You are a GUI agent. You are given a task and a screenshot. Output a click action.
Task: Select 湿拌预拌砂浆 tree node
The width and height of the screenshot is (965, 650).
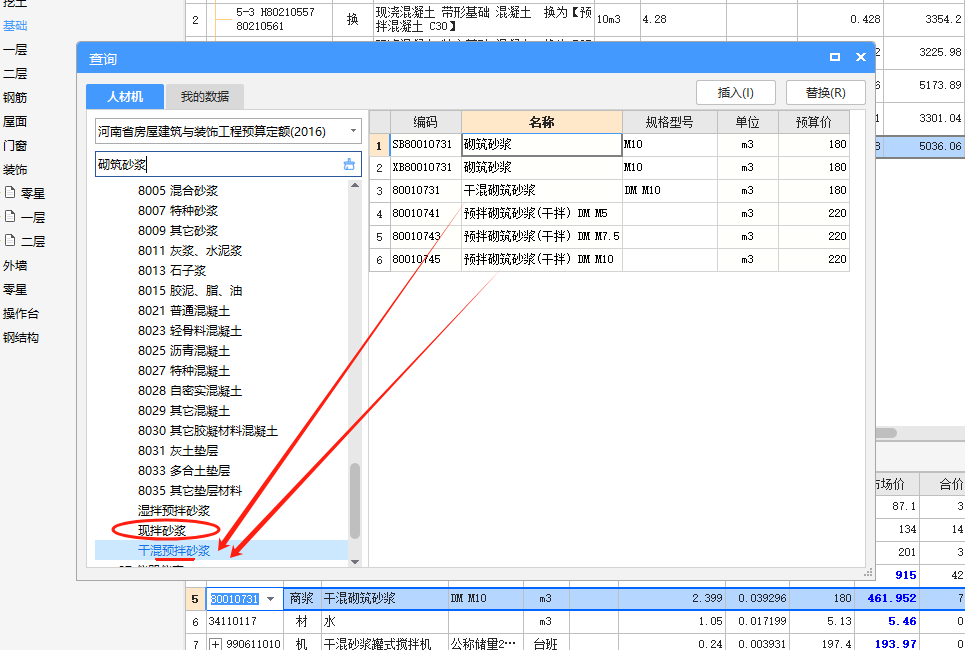coord(174,511)
